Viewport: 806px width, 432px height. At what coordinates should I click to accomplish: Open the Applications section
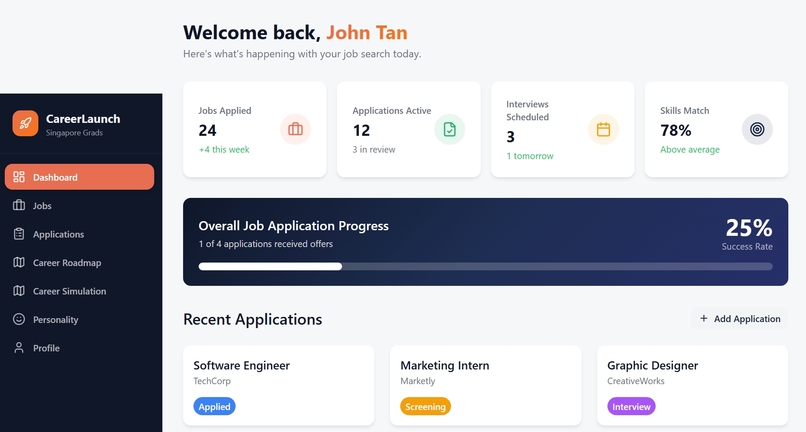point(79,234)
